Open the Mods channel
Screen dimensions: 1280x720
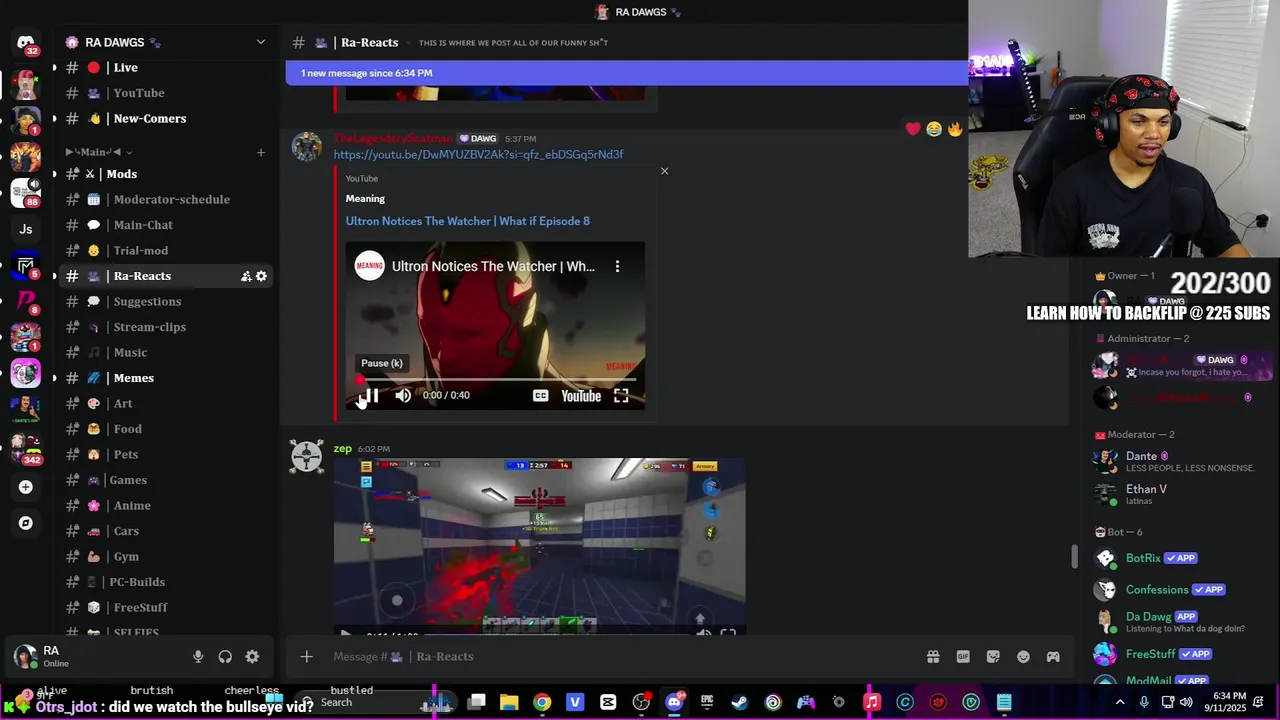(x=166, y=174)
